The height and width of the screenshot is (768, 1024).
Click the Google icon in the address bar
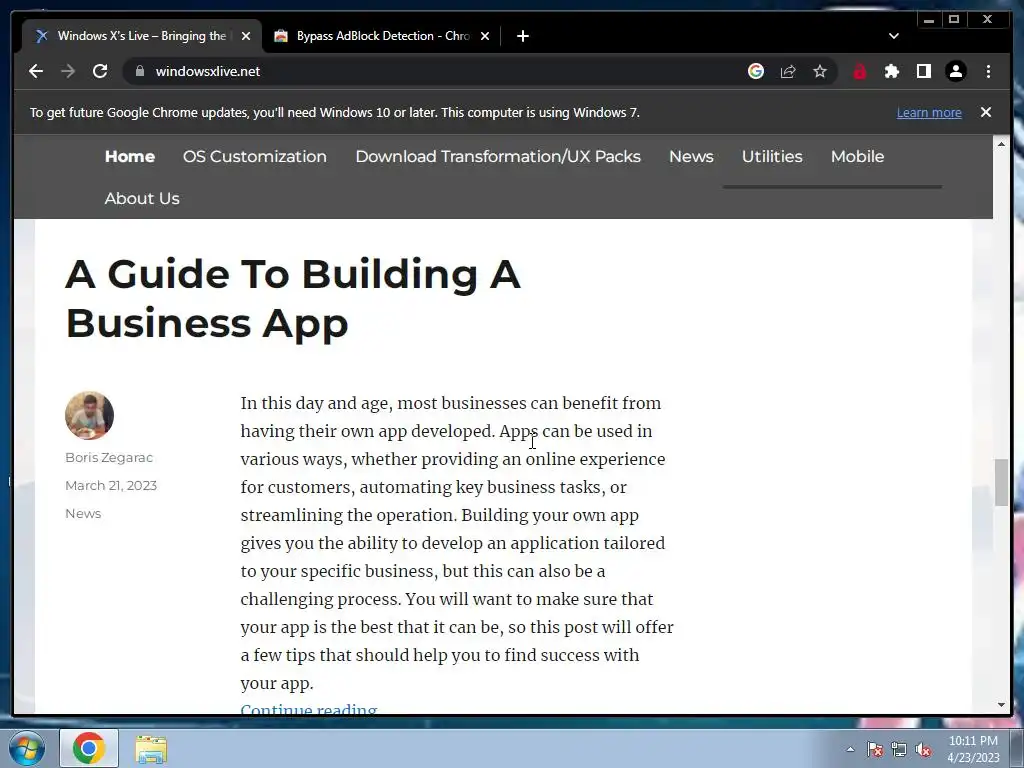tap(756, 71)
